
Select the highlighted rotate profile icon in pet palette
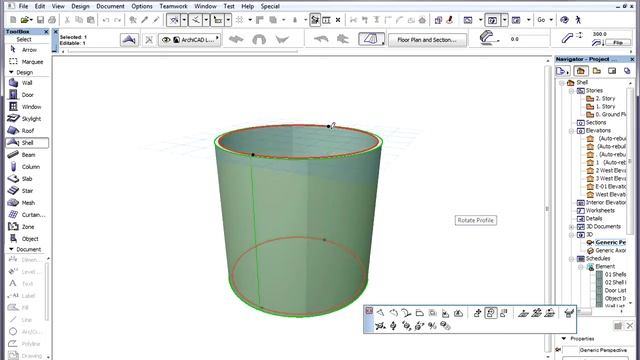click(491, 313)
